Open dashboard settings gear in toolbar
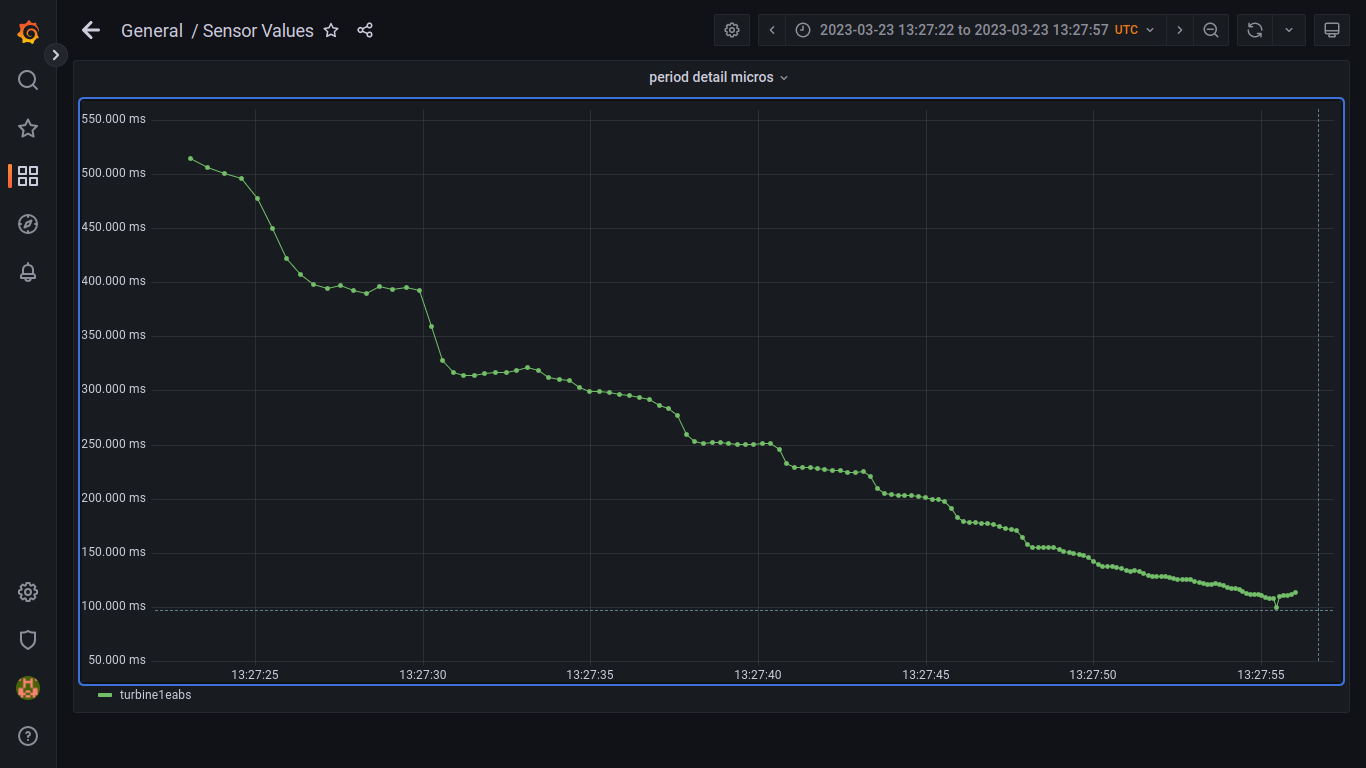Viewport: 1366px width, 768px height. point(732,30)
